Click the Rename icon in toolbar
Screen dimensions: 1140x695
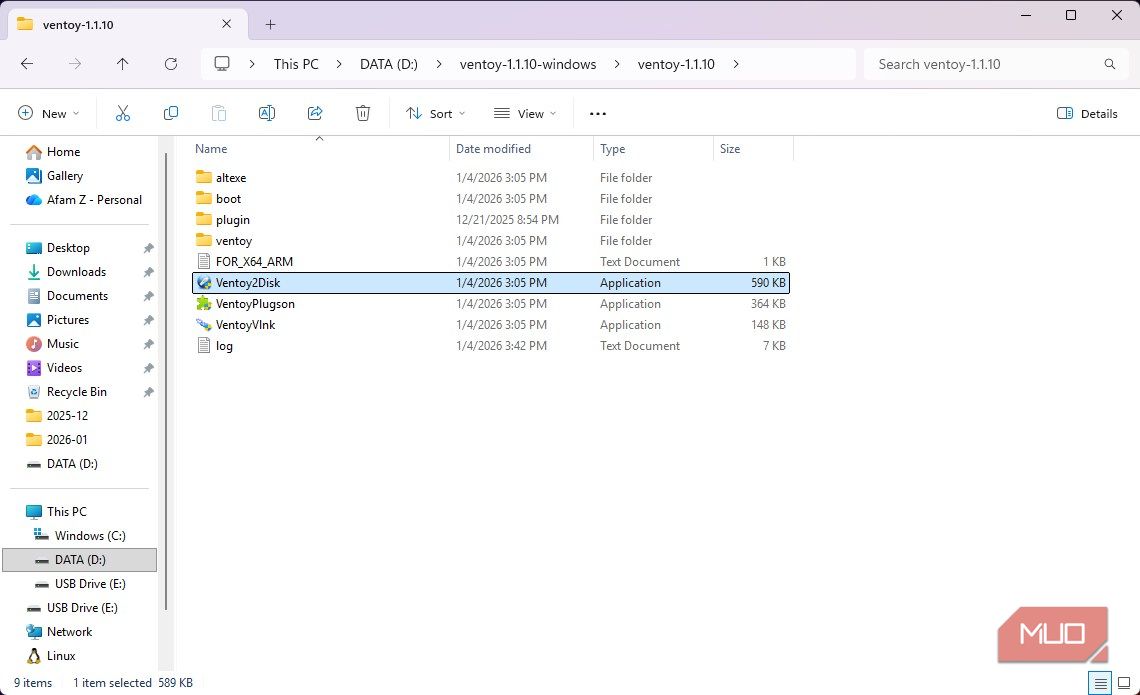[267, 113]
